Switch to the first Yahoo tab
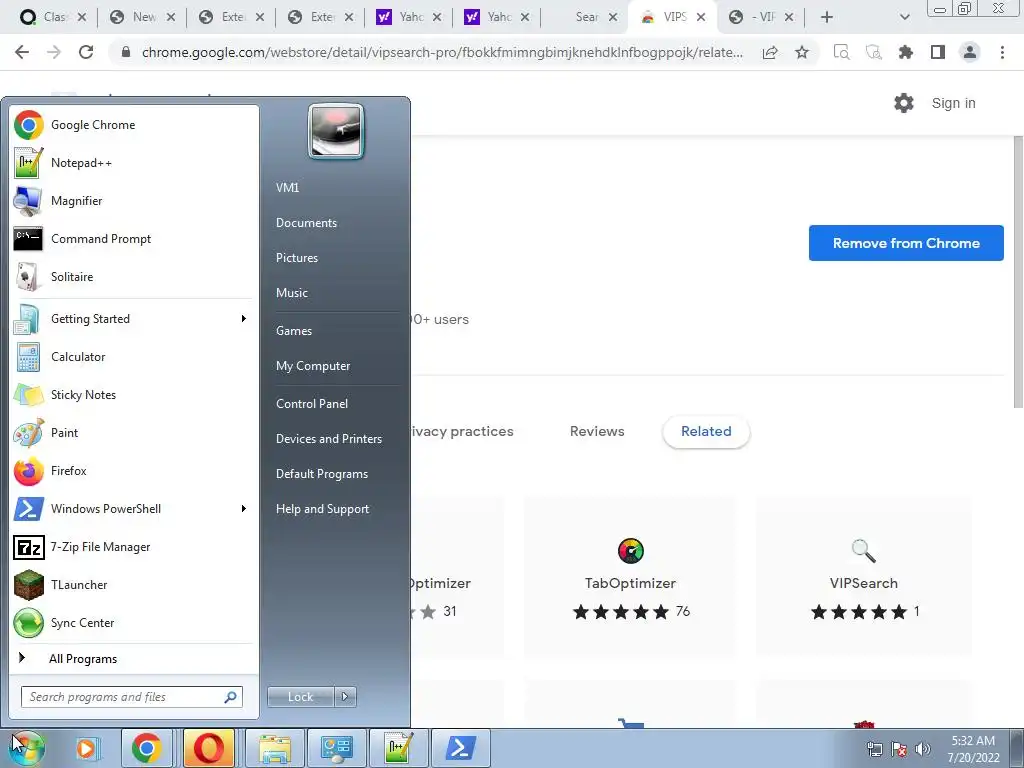Screen dimensions: 1024x768 tap(409, 17)
